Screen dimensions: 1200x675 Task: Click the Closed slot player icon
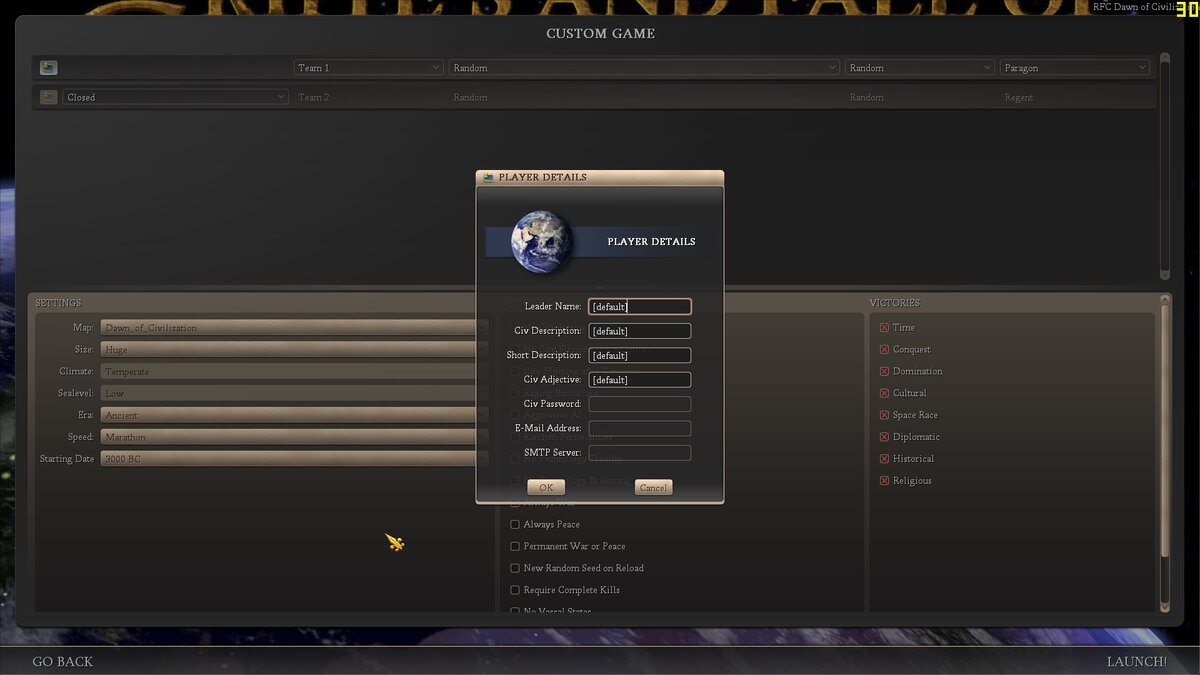click(48, 97)
